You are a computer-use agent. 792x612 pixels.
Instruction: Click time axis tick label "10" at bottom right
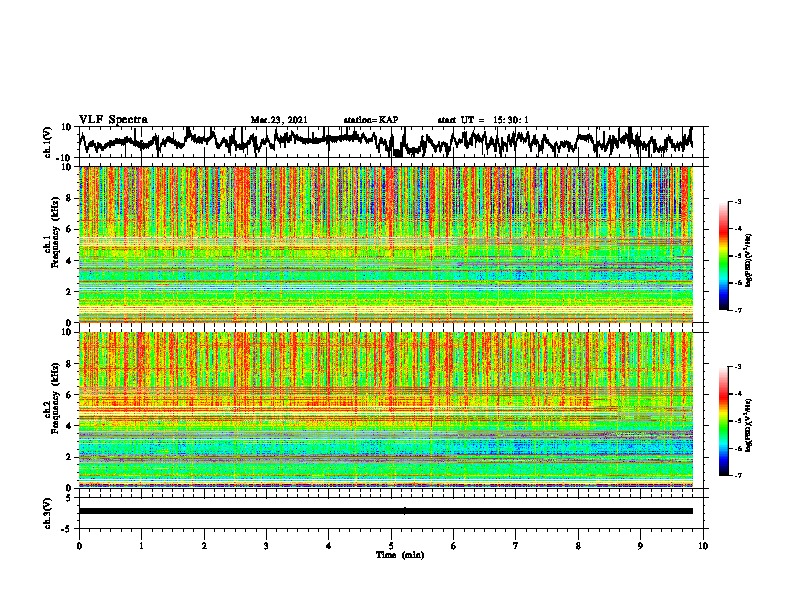(x=703, y=546)
